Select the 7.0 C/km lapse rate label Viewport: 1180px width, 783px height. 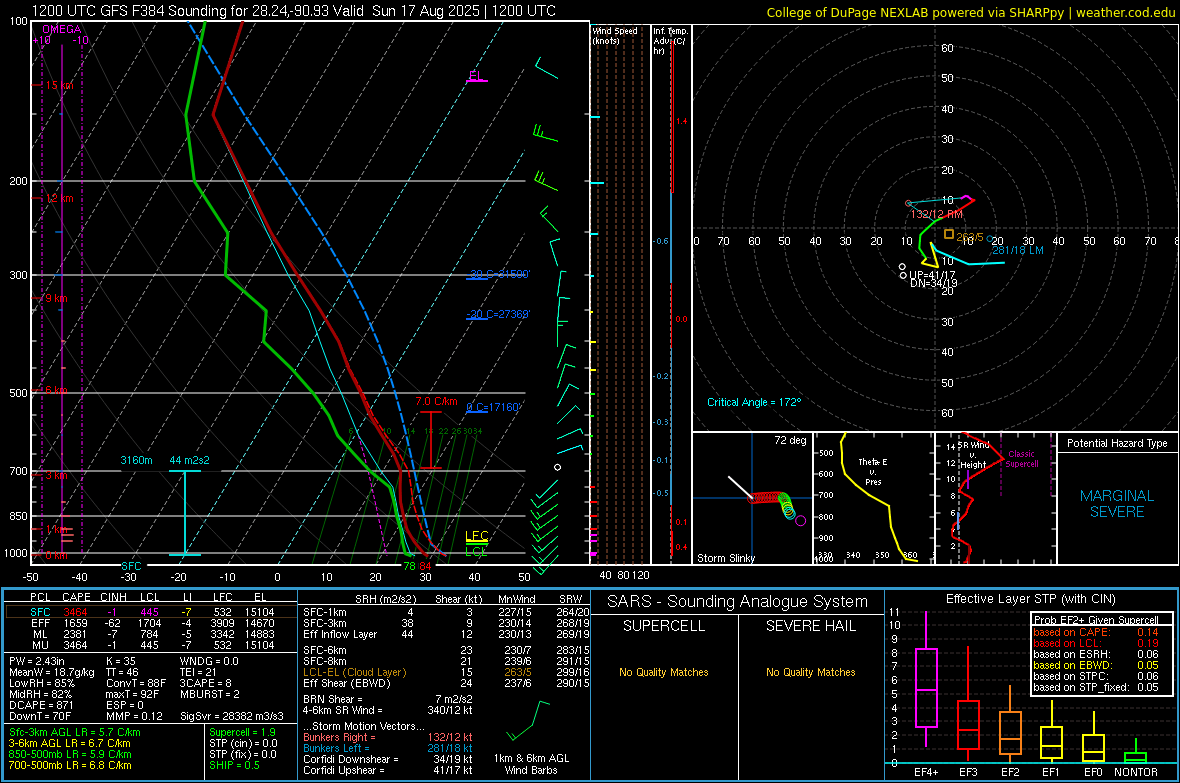tap(436, 401)
